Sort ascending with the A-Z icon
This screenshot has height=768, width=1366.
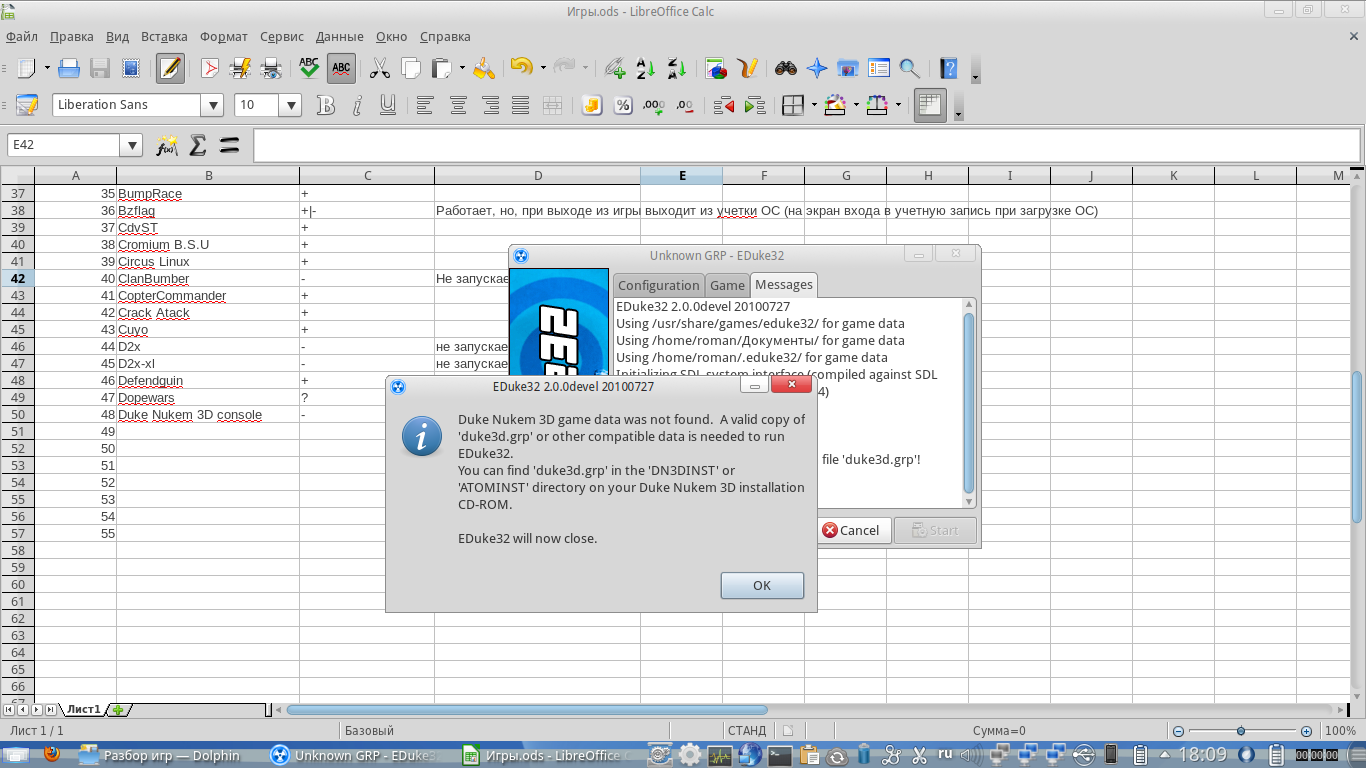pyautogui.click(x=646, y=68)
